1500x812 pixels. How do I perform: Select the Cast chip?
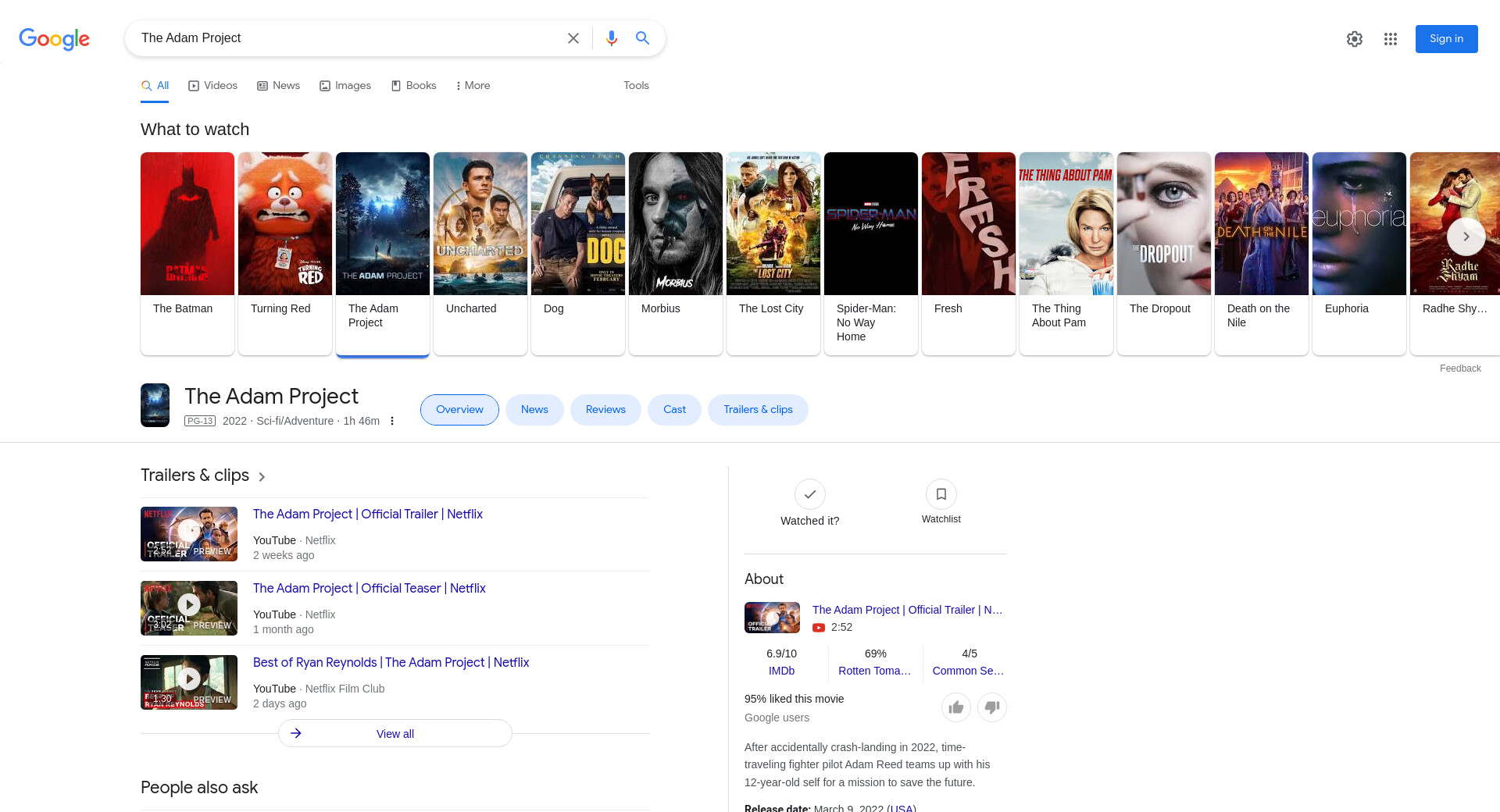click(673, 410)
